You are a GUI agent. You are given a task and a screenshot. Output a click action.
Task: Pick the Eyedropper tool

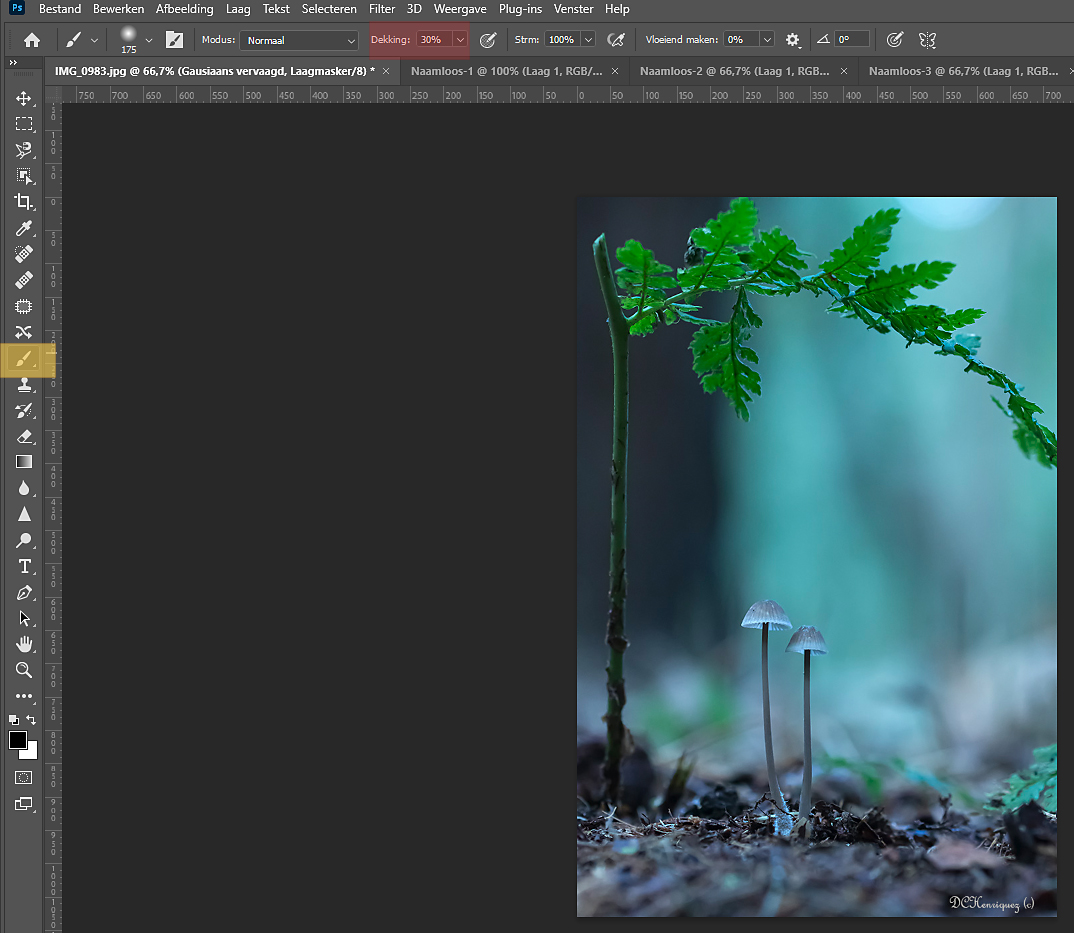pos(24,229)
